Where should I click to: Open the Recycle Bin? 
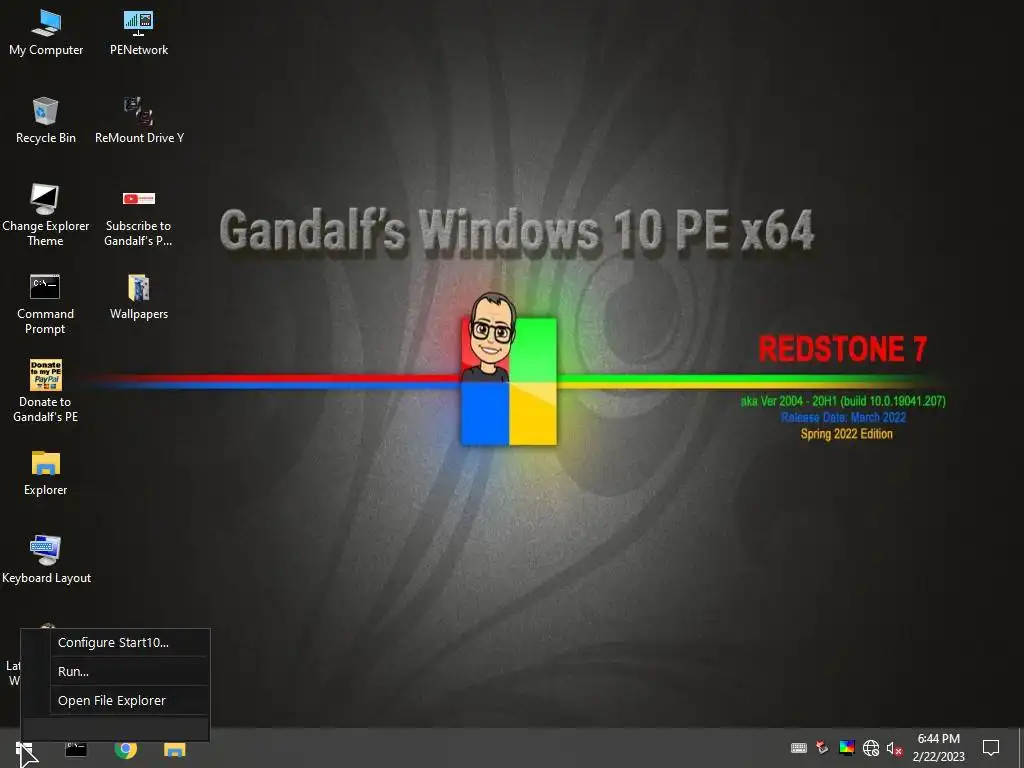[46, 121]
